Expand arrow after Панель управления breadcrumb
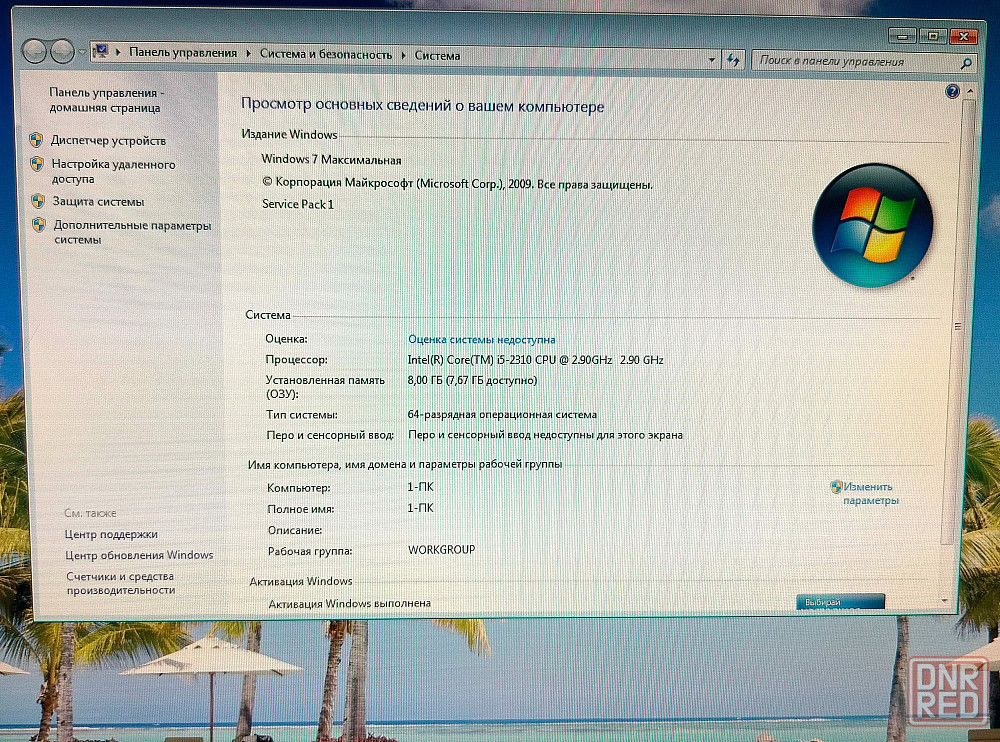The image size is (1000, 742). coord(248,54)
